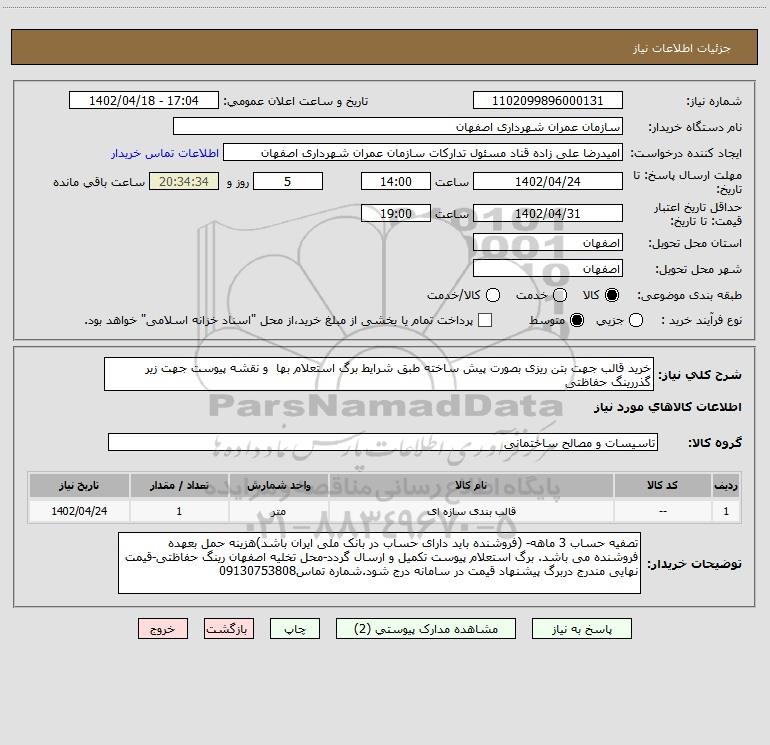Click the quantity cell in the قالب بندی سازه ای row
The width and height of the screenshot is (770, 745).
tap(179, 511)
